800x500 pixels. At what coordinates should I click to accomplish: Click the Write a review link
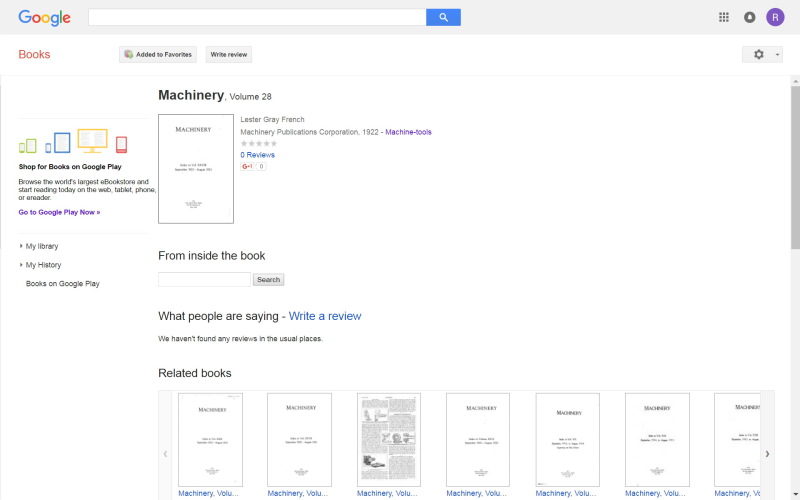[x=325, y=316]
